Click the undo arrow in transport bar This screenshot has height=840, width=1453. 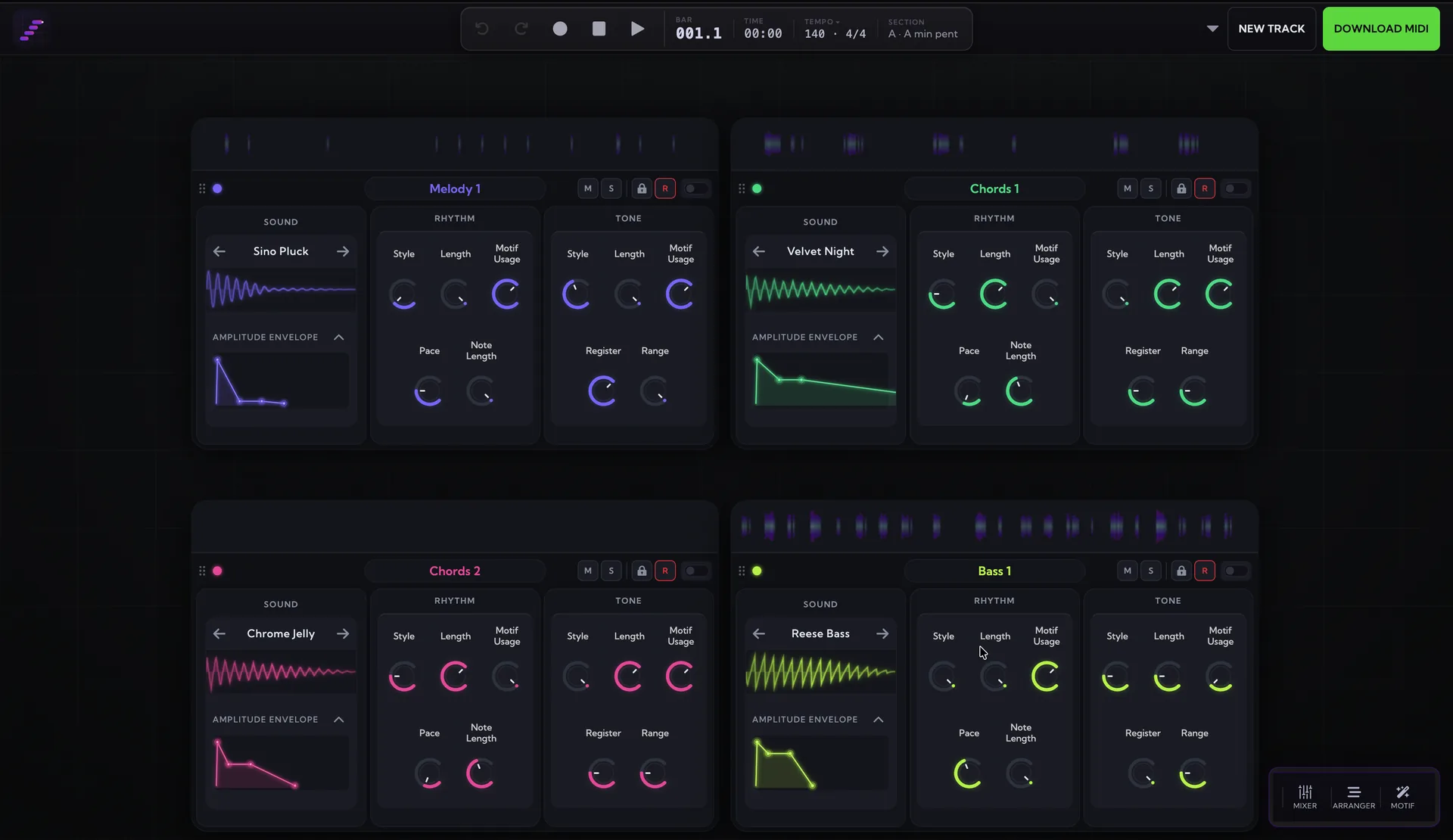482,29
